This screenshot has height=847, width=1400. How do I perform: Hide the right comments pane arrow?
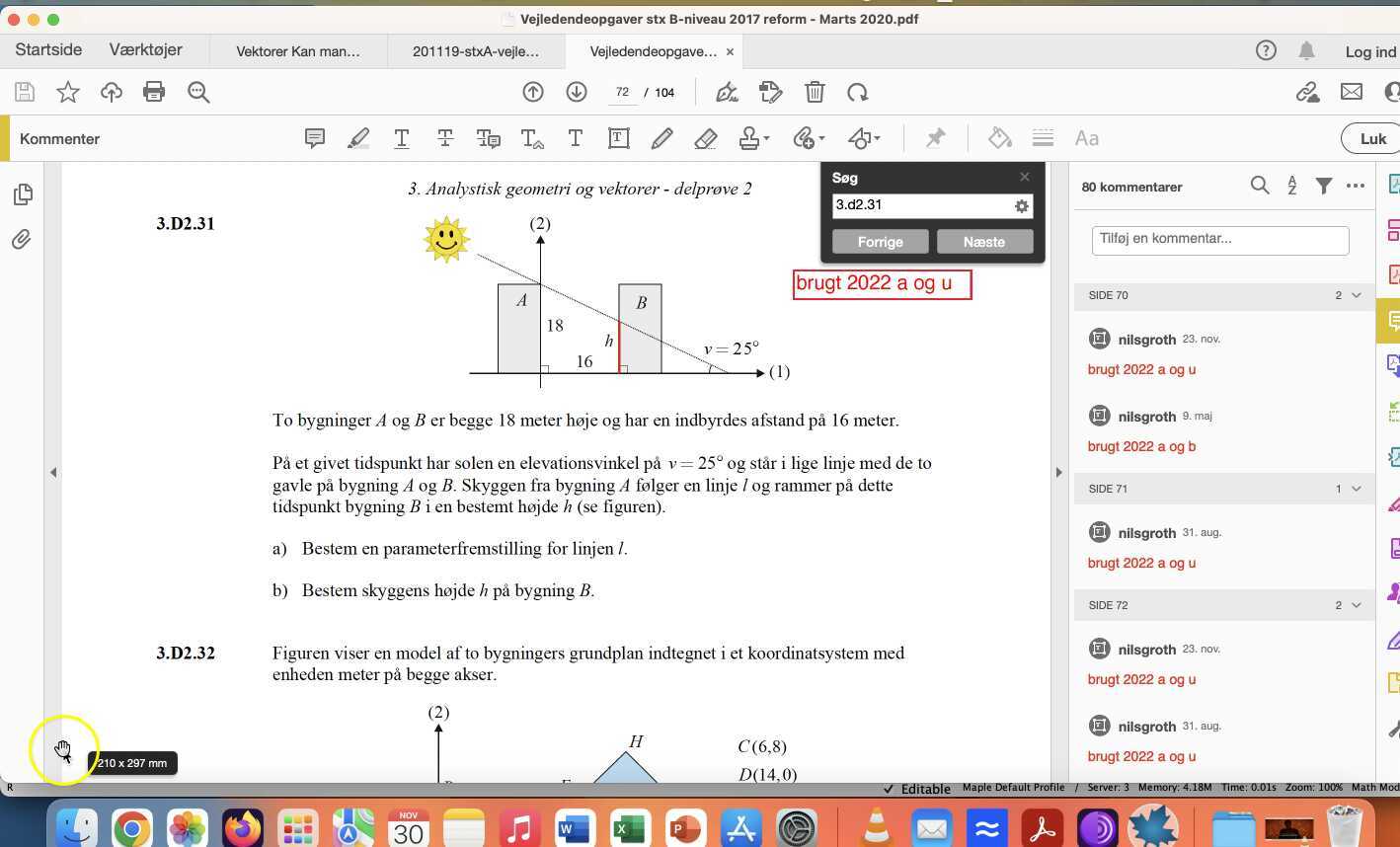1058,473
